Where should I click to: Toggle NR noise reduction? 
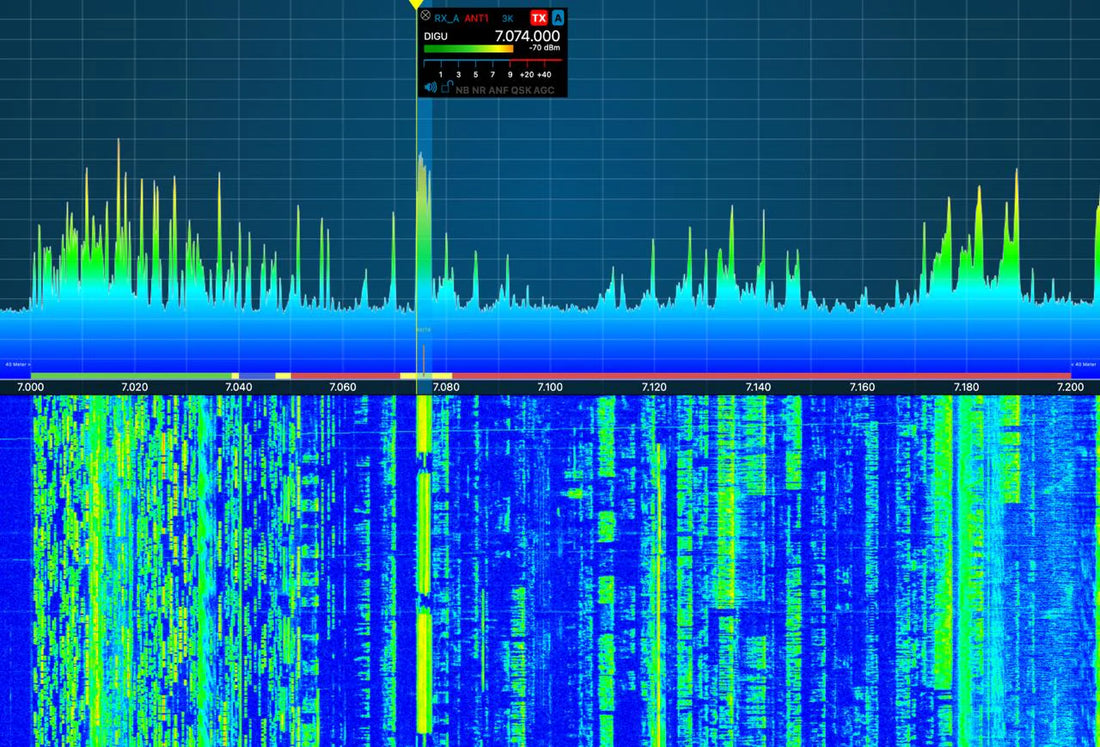point(479,90)
